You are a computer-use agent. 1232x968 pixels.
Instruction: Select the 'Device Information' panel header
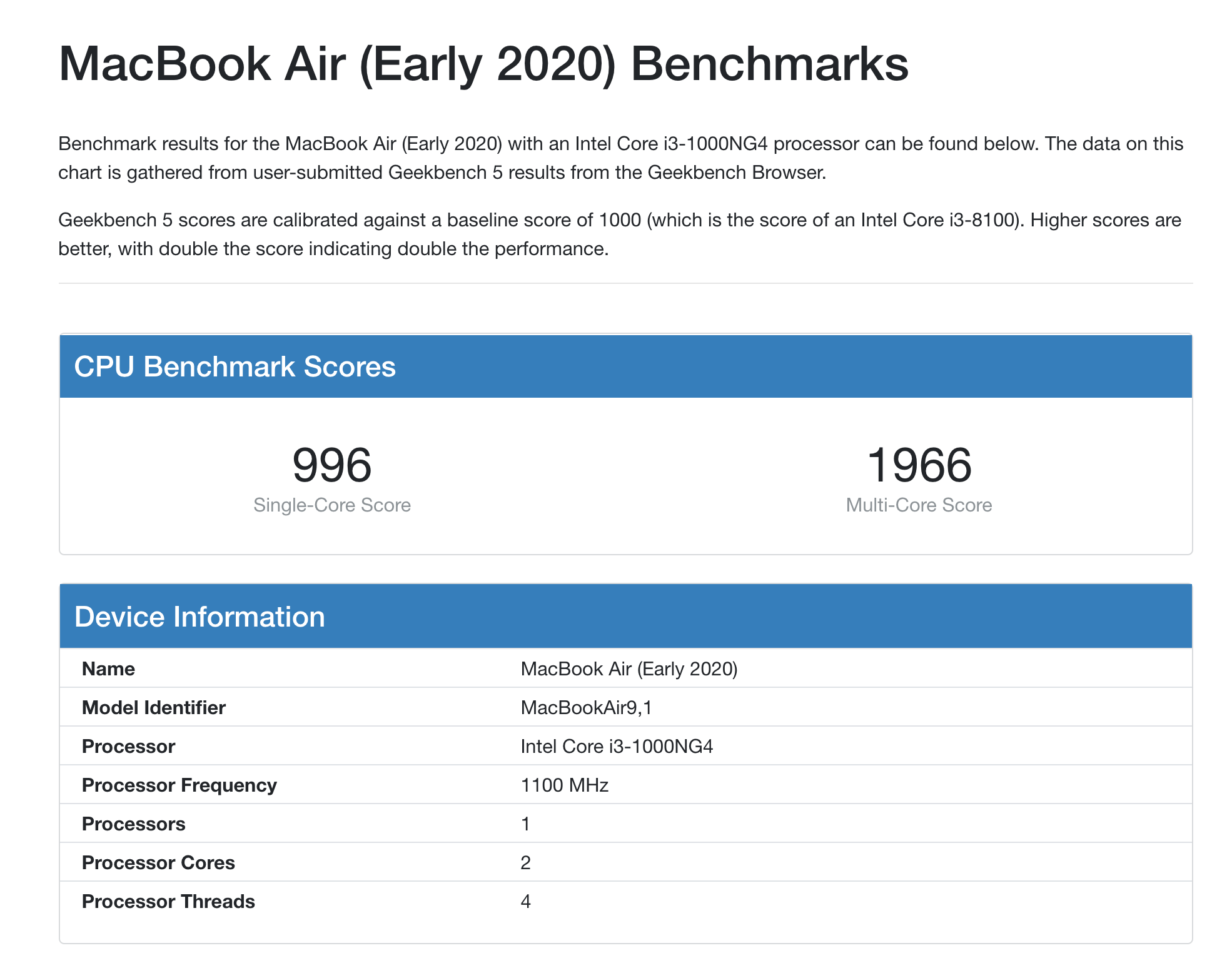pos(626,617)
